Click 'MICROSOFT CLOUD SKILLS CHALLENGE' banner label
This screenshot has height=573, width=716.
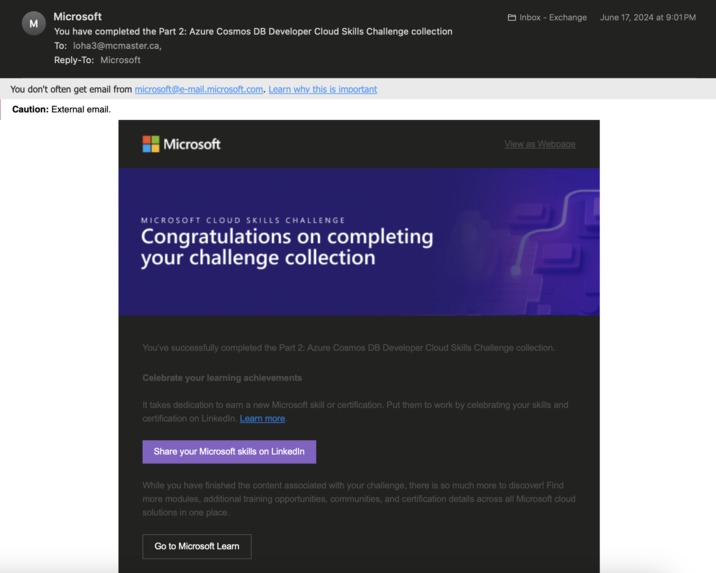243,220
